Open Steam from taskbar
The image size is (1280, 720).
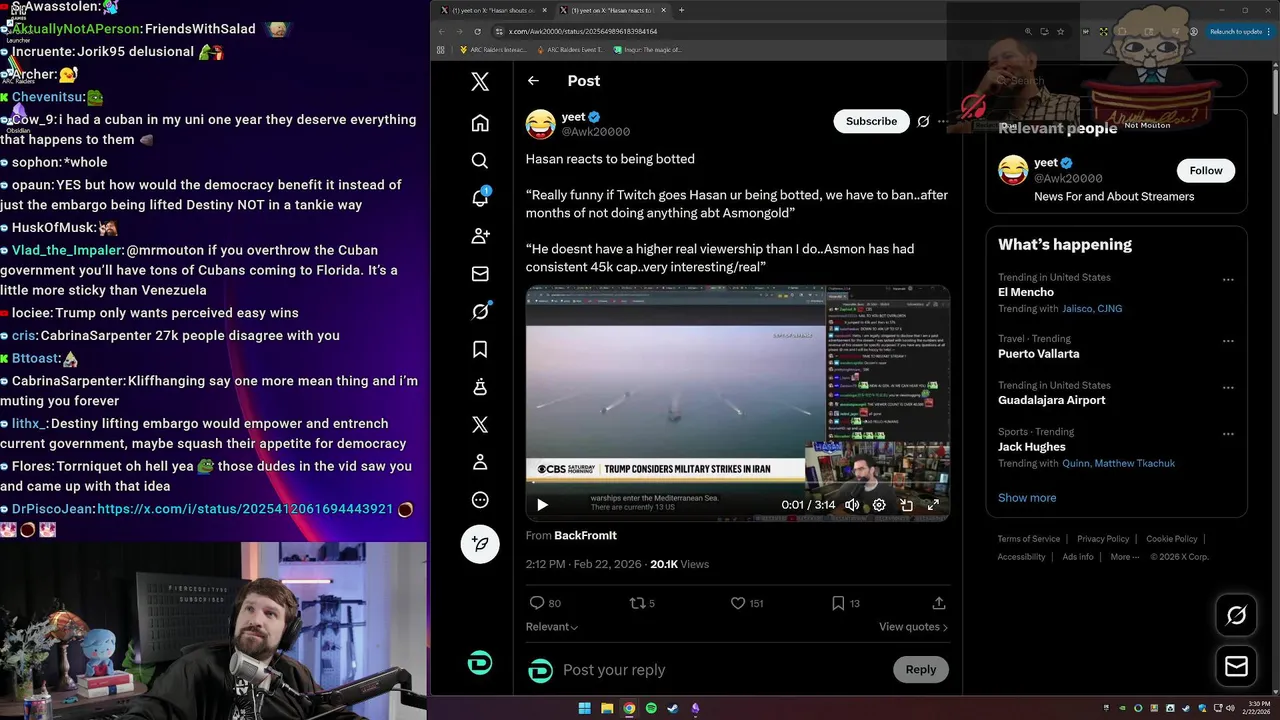673,708
